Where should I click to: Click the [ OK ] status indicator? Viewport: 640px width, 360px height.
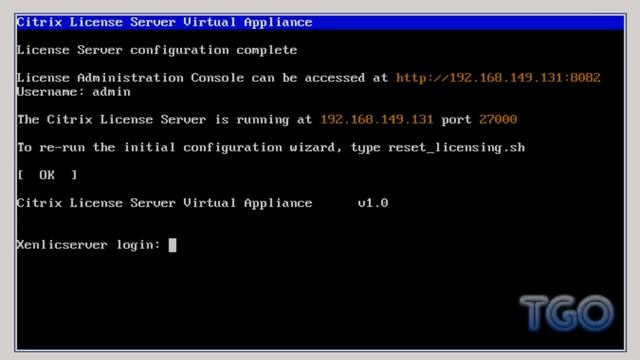pyautogui.click(x=47, y=175)
